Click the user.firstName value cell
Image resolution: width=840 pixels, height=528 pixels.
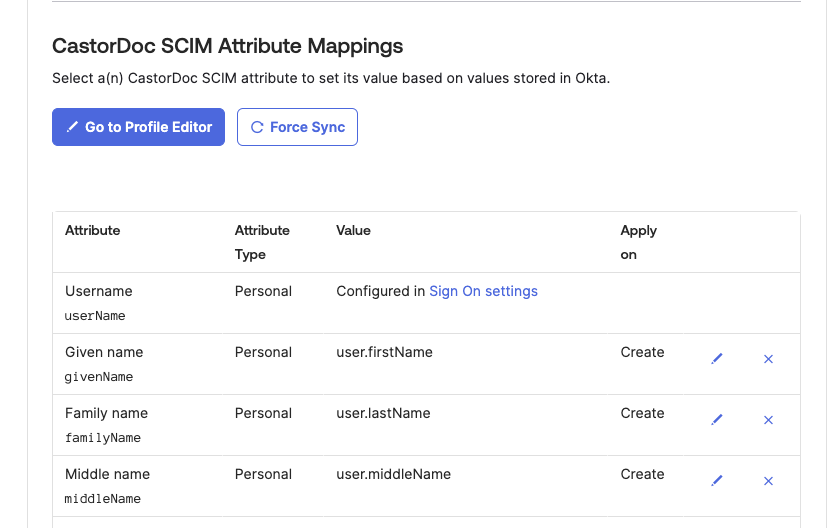point(384,352)
